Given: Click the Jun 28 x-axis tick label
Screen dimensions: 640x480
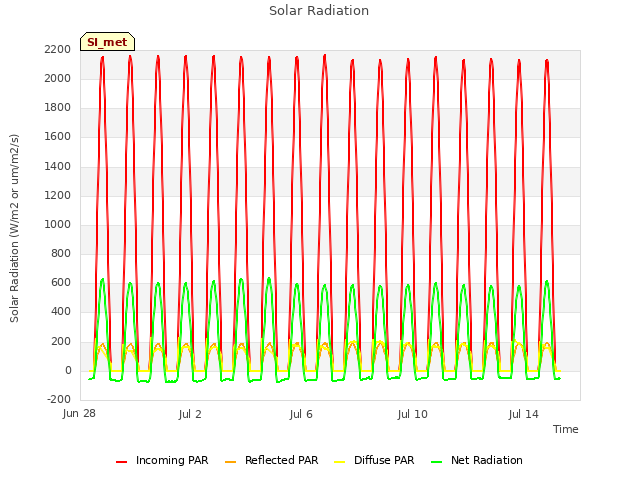Looking at the screenshot, I should click(x=79, y=414).
